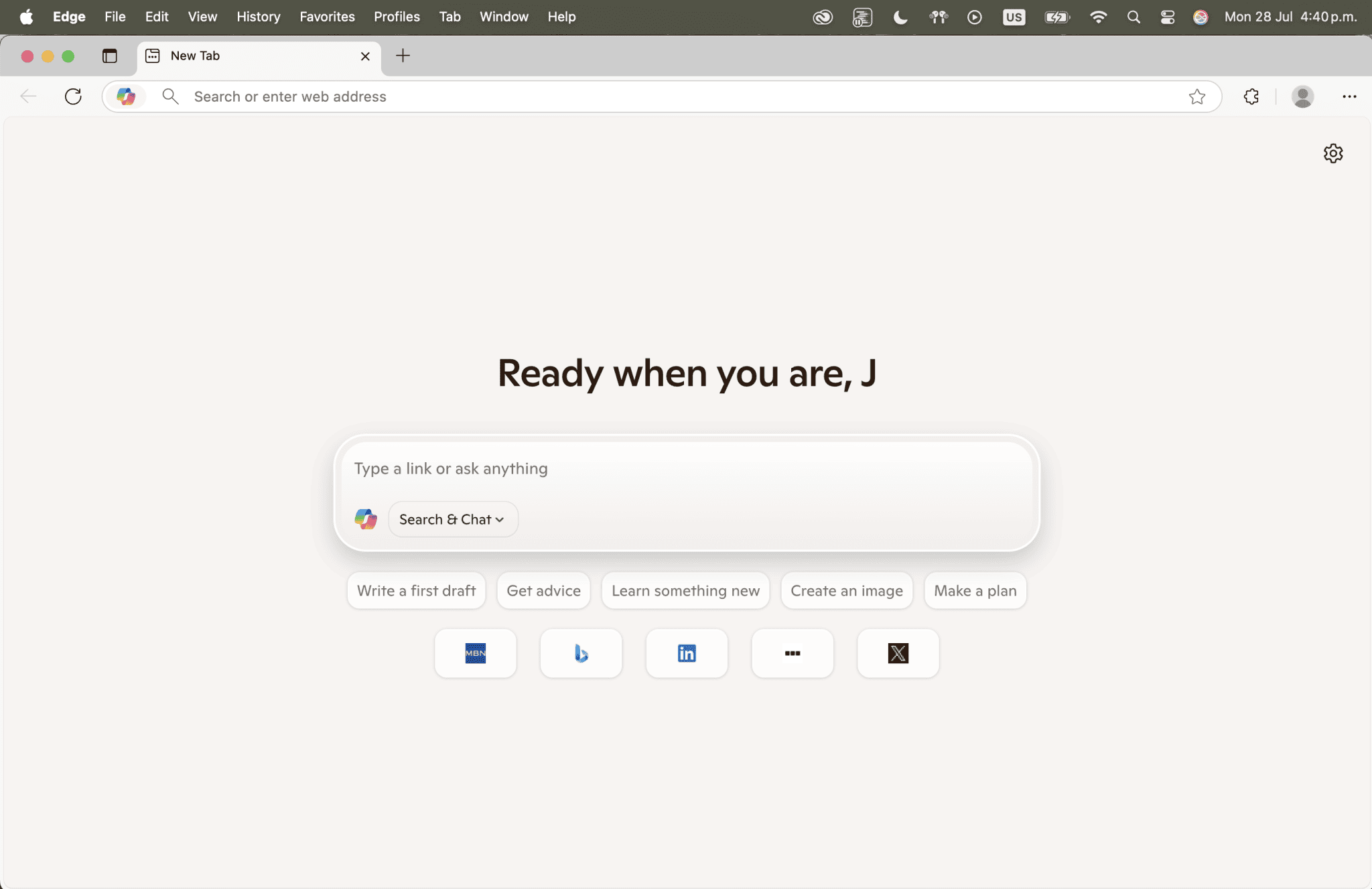Open the user profile avatar icon
The height and width of the screenshot is (889, 1372).
pos(1302,96)
